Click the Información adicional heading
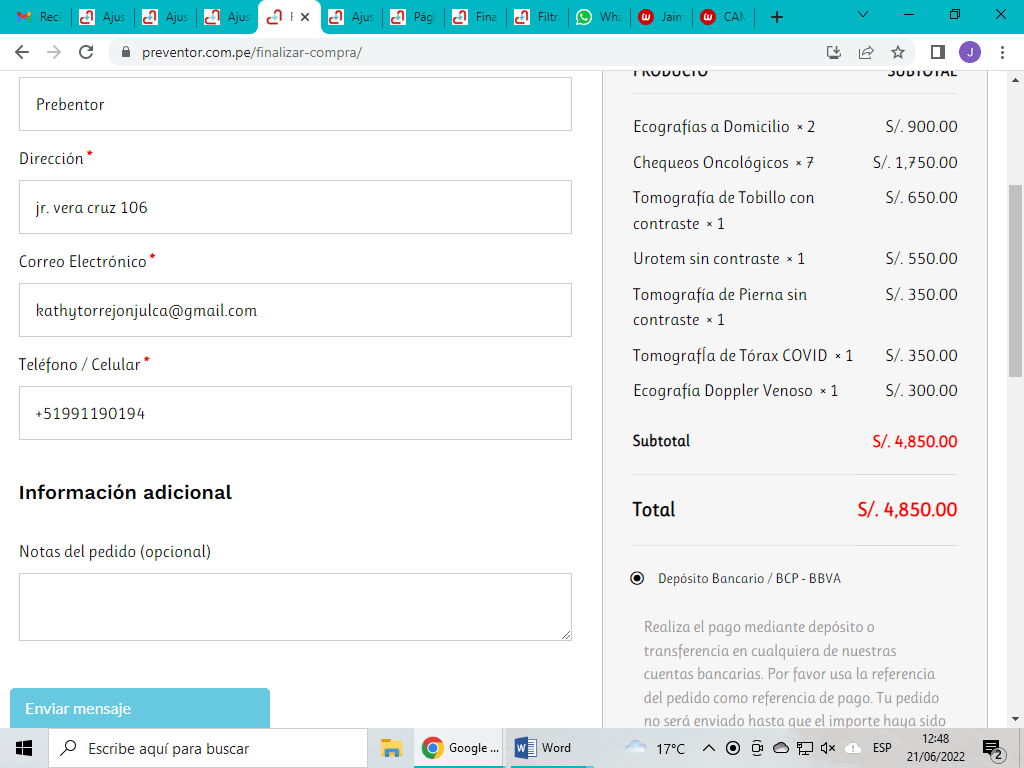This screenshot has width=1024, height=768. [125, 492]
